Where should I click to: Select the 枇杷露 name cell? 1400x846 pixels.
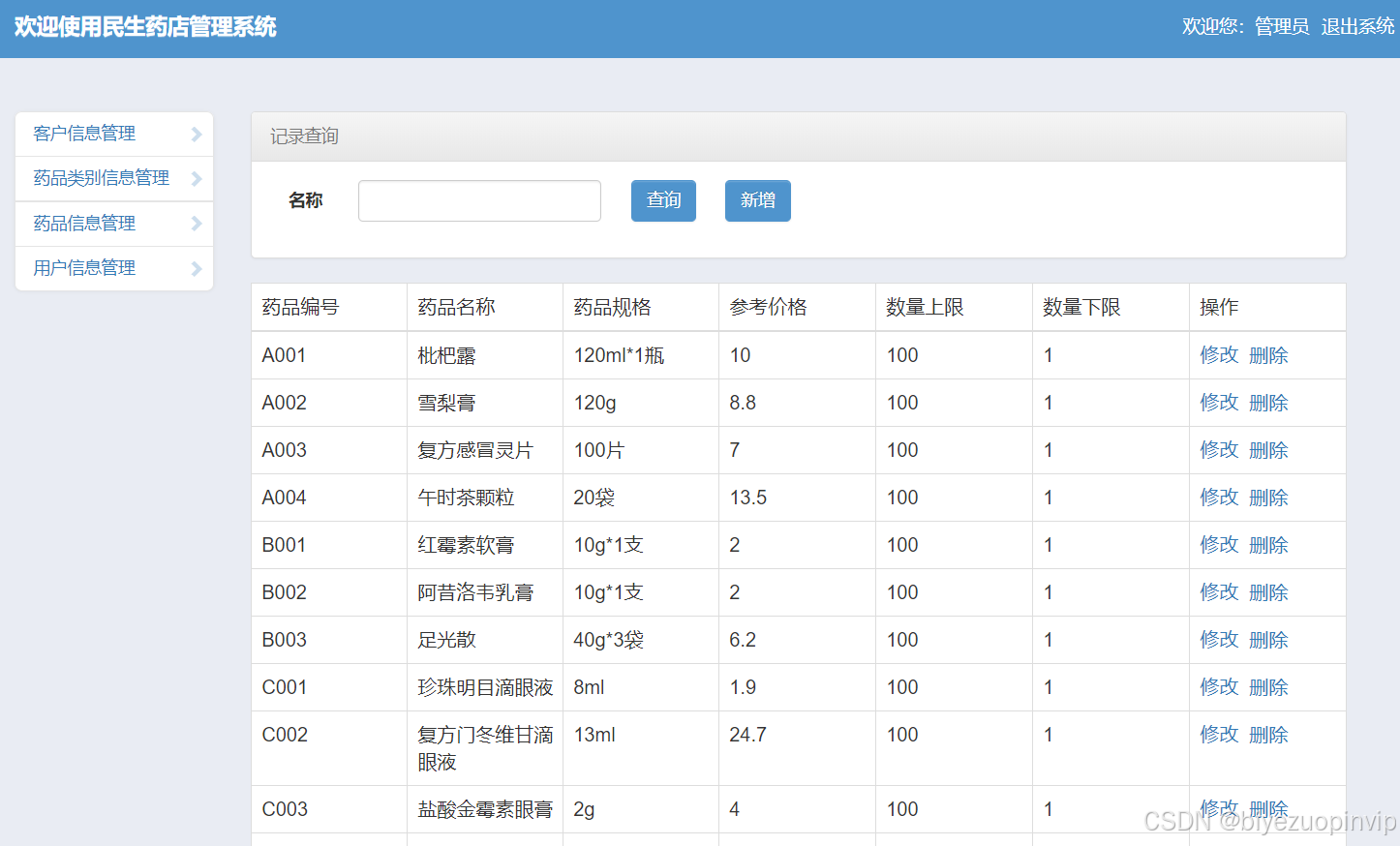485,355
